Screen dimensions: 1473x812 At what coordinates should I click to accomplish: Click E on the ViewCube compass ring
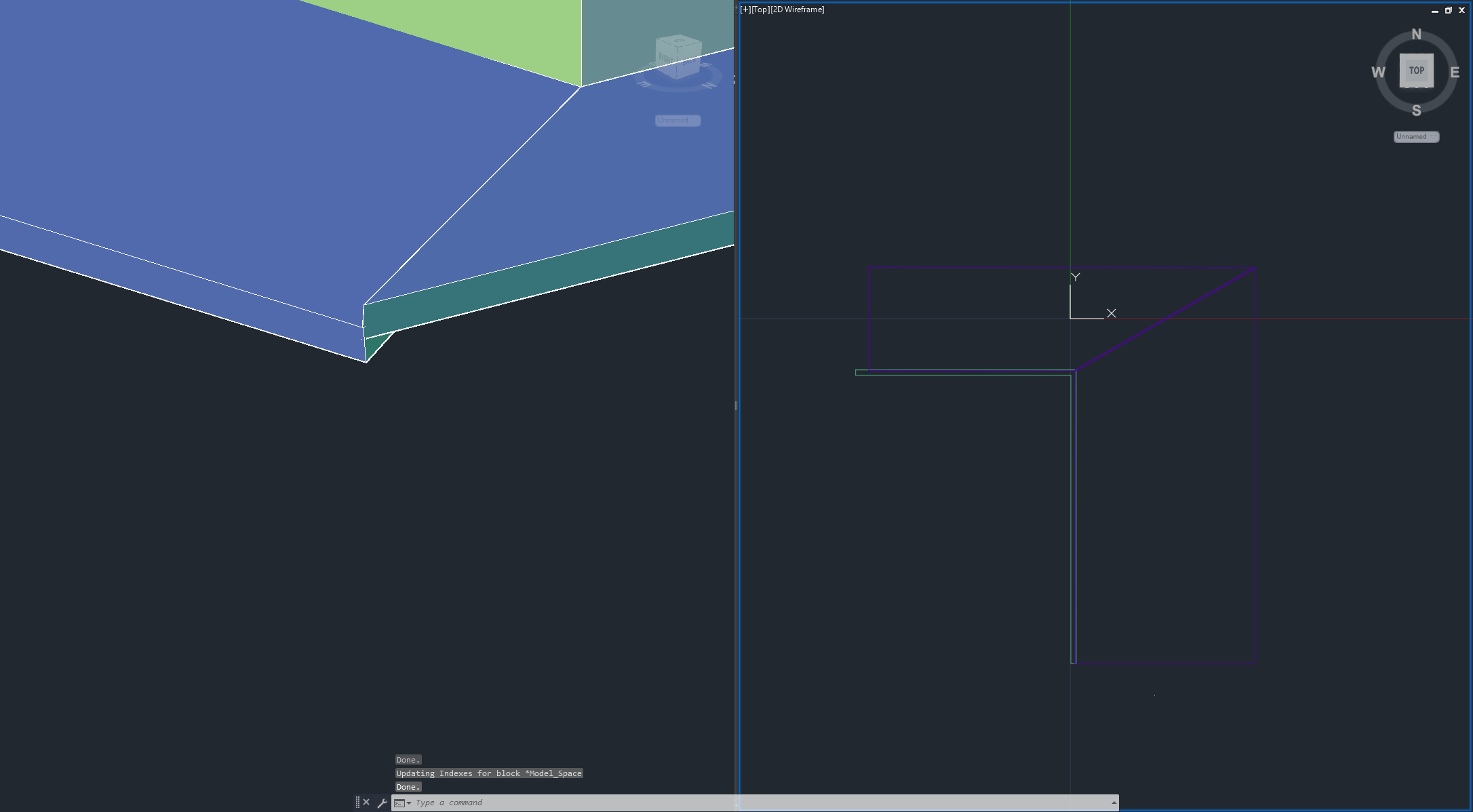coord(1455,71)
